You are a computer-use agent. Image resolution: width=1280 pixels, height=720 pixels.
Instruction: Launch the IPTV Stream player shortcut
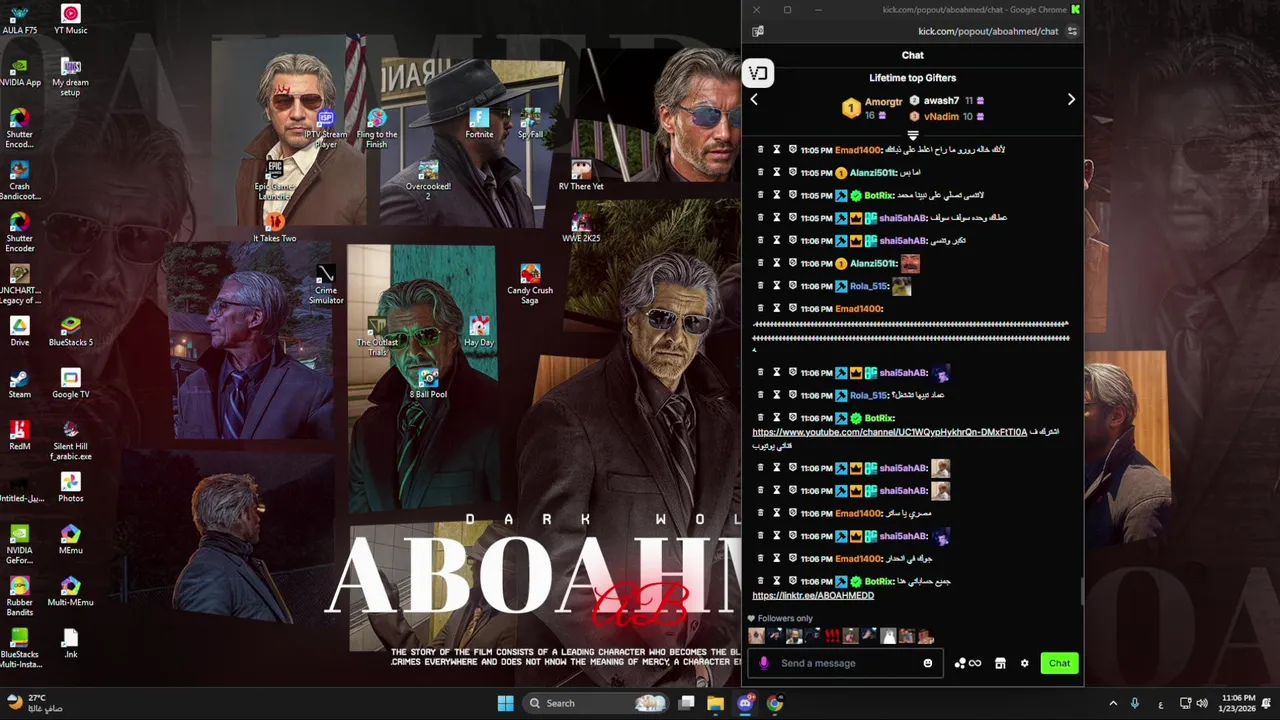[x=325, y=129]
